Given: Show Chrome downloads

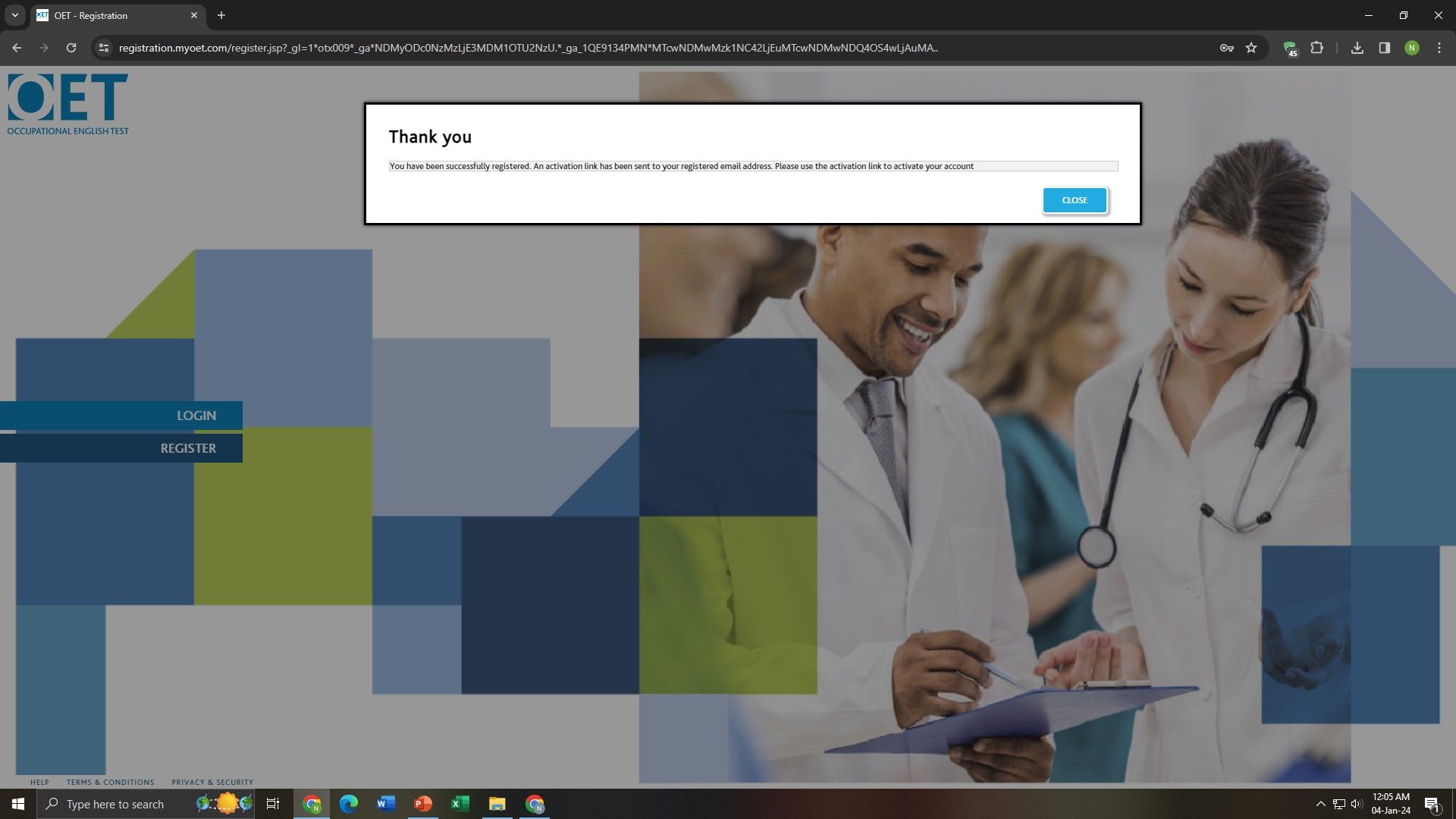Looking at the screenshot, I should tap(1357, 48).
